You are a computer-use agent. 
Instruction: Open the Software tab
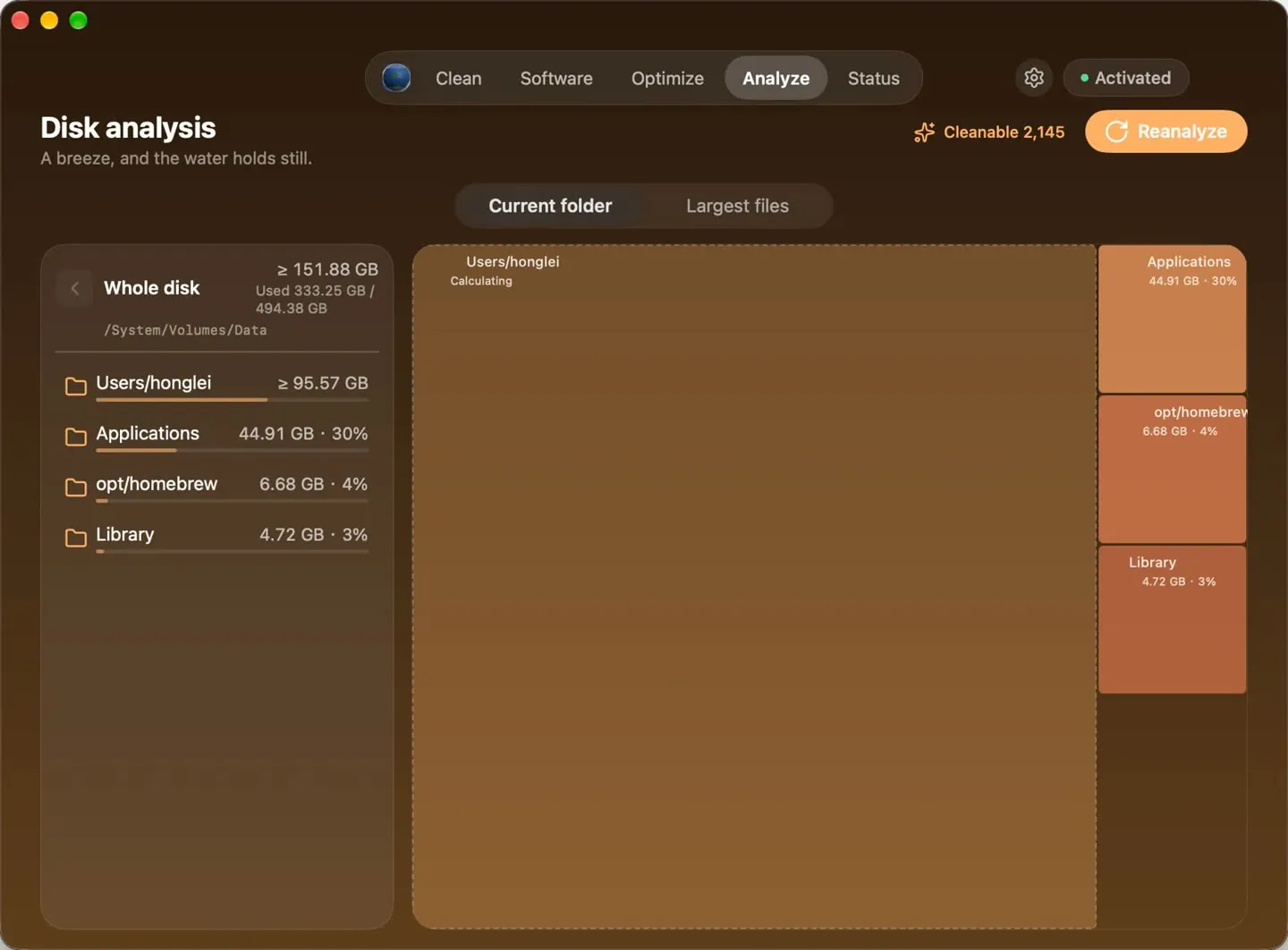tap(556, 78)
